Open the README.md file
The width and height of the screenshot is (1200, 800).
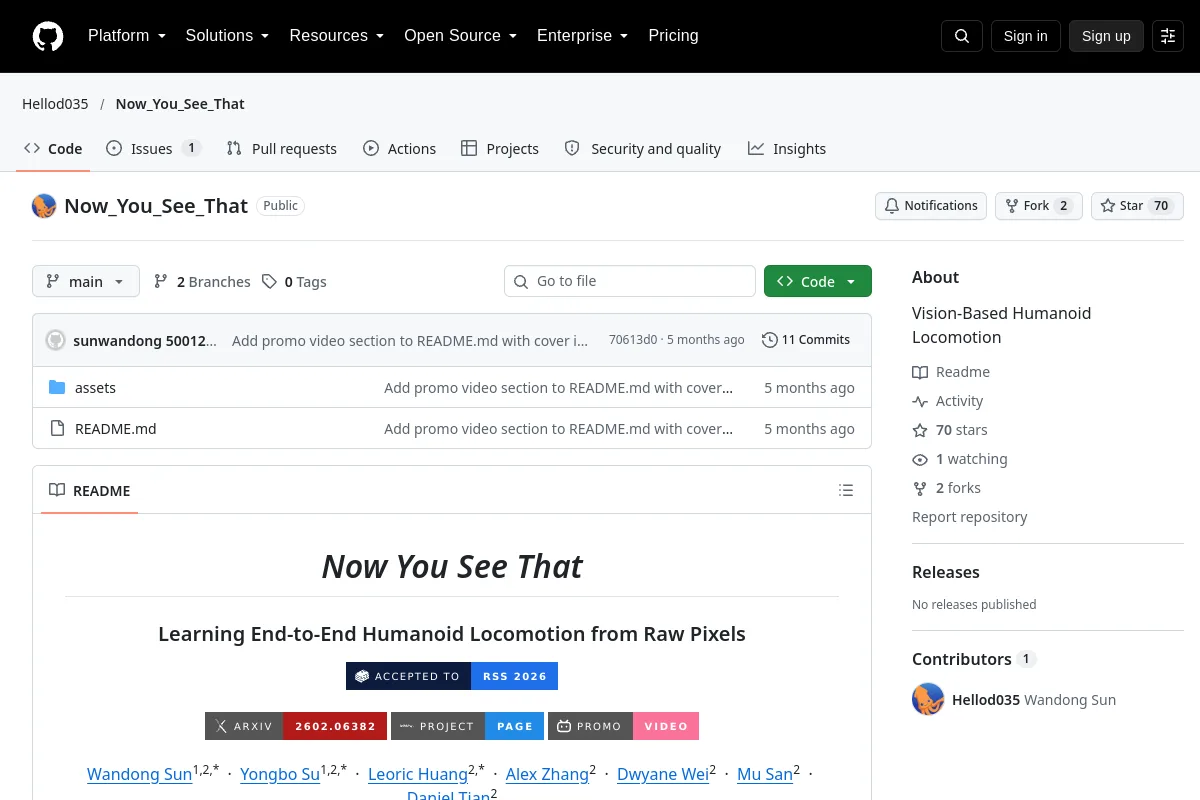pyautogui.click(x=116, y=429)
